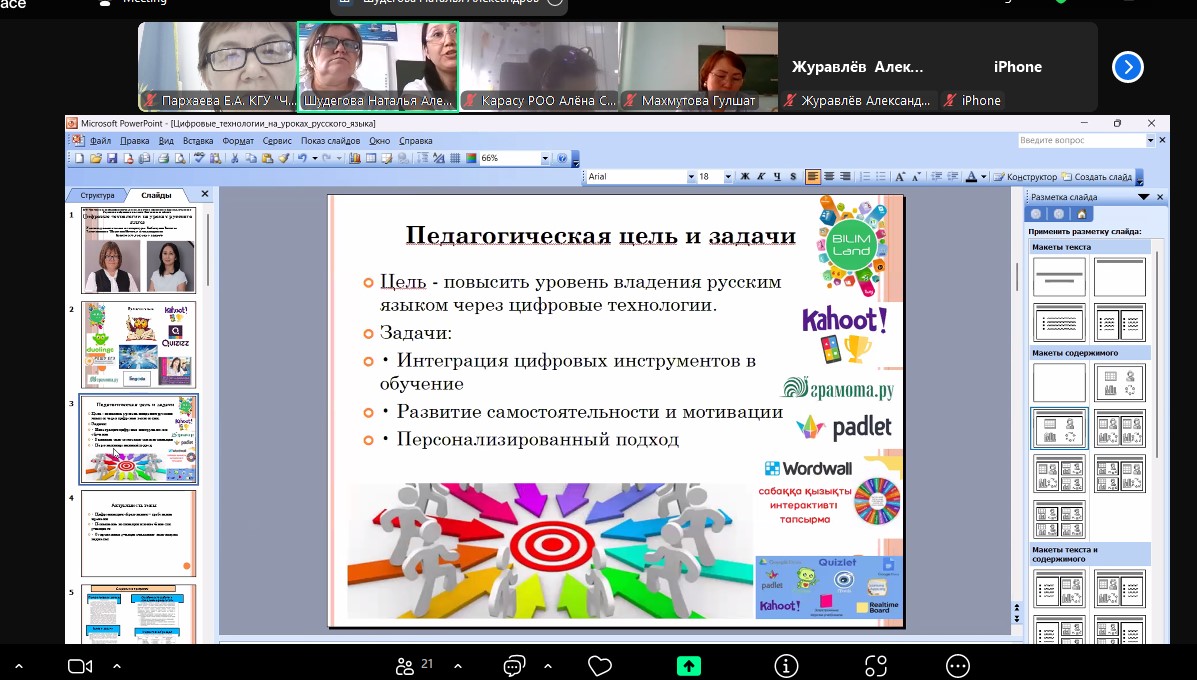Click the Undo arrow icon
The image size is (1197, 680).
click(x=302, y=158)
